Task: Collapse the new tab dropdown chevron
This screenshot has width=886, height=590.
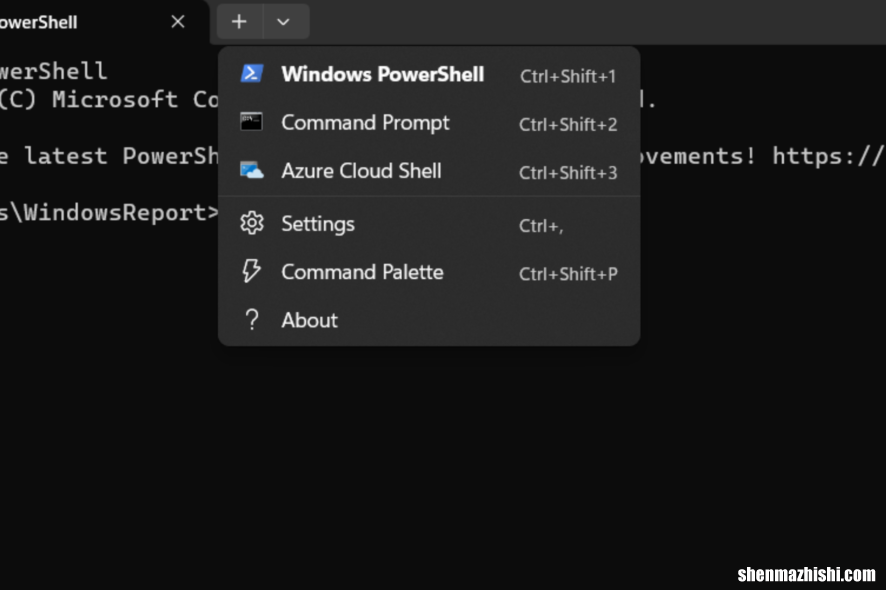Action: tap(284, 22)
